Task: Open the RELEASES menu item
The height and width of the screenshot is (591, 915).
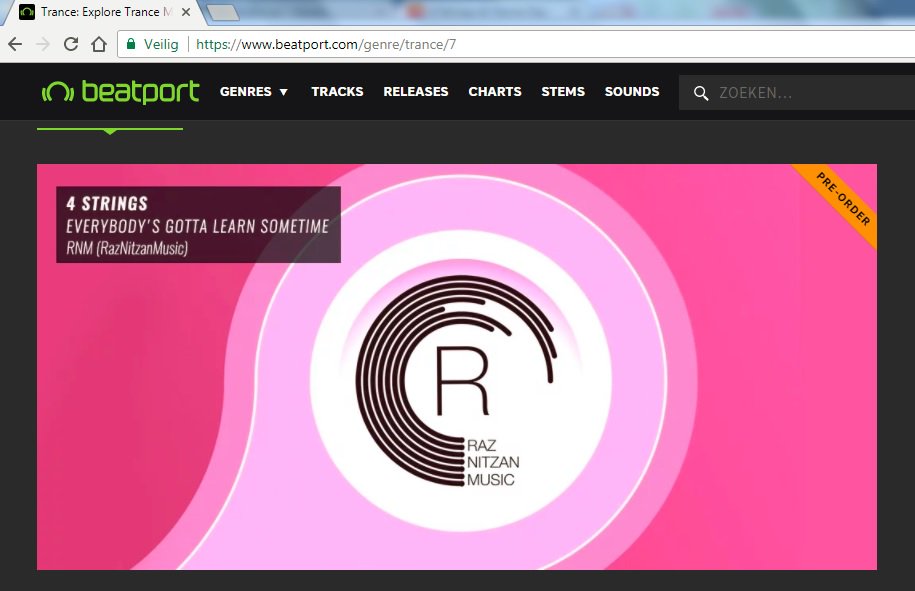Action: [x=415, y=92]
